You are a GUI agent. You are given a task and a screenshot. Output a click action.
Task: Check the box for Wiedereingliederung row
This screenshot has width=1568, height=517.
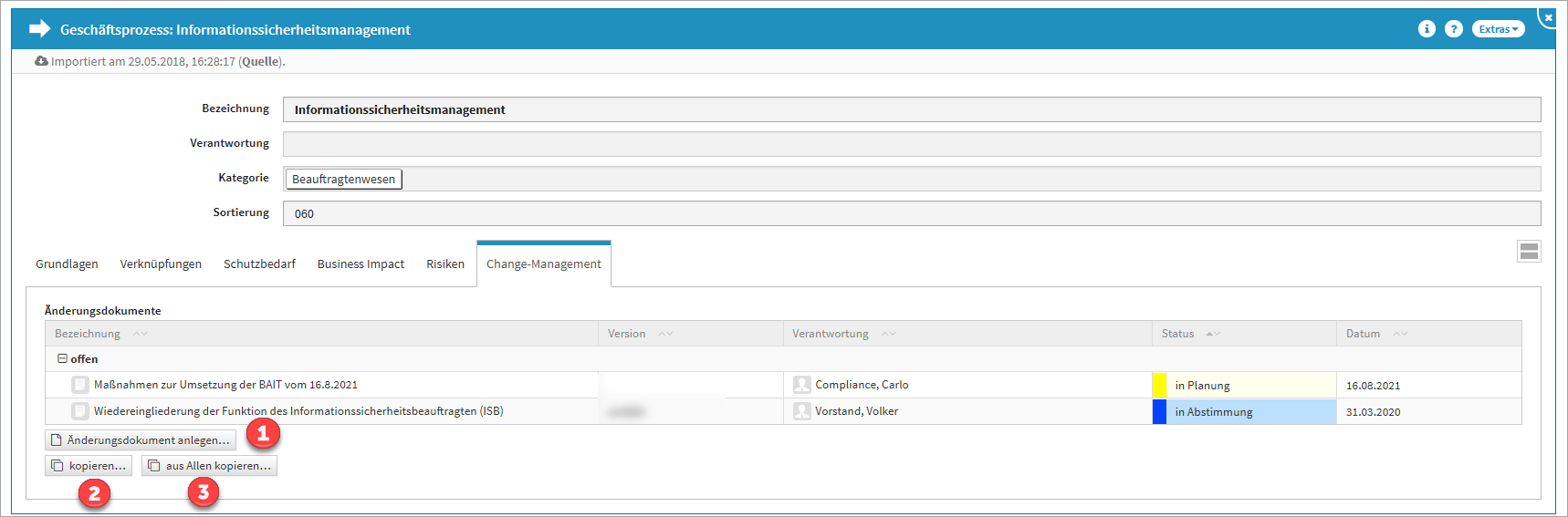pos(80,411)
